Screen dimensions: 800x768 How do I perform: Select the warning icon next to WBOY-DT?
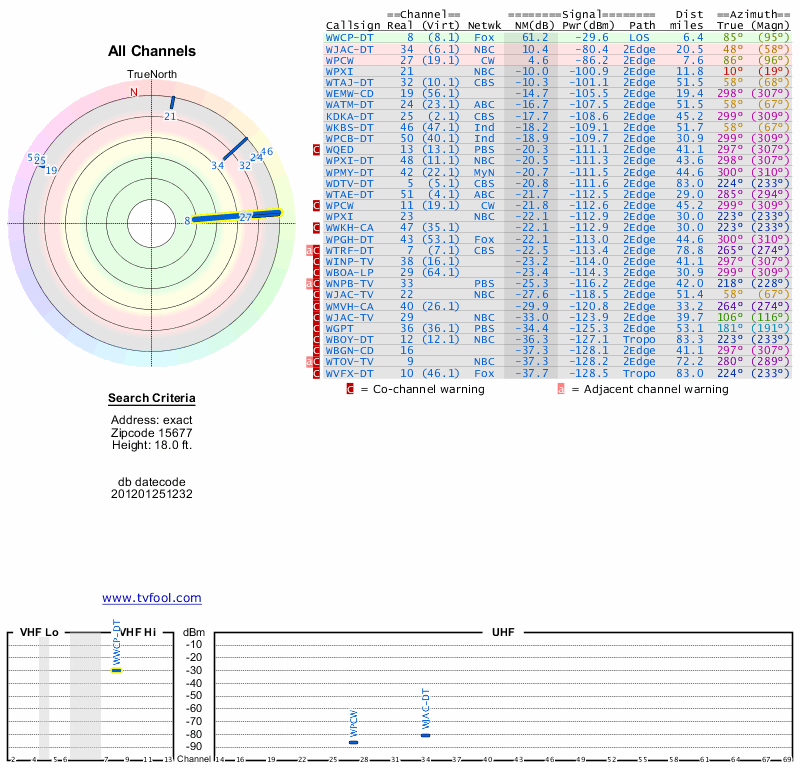point(318,339)
